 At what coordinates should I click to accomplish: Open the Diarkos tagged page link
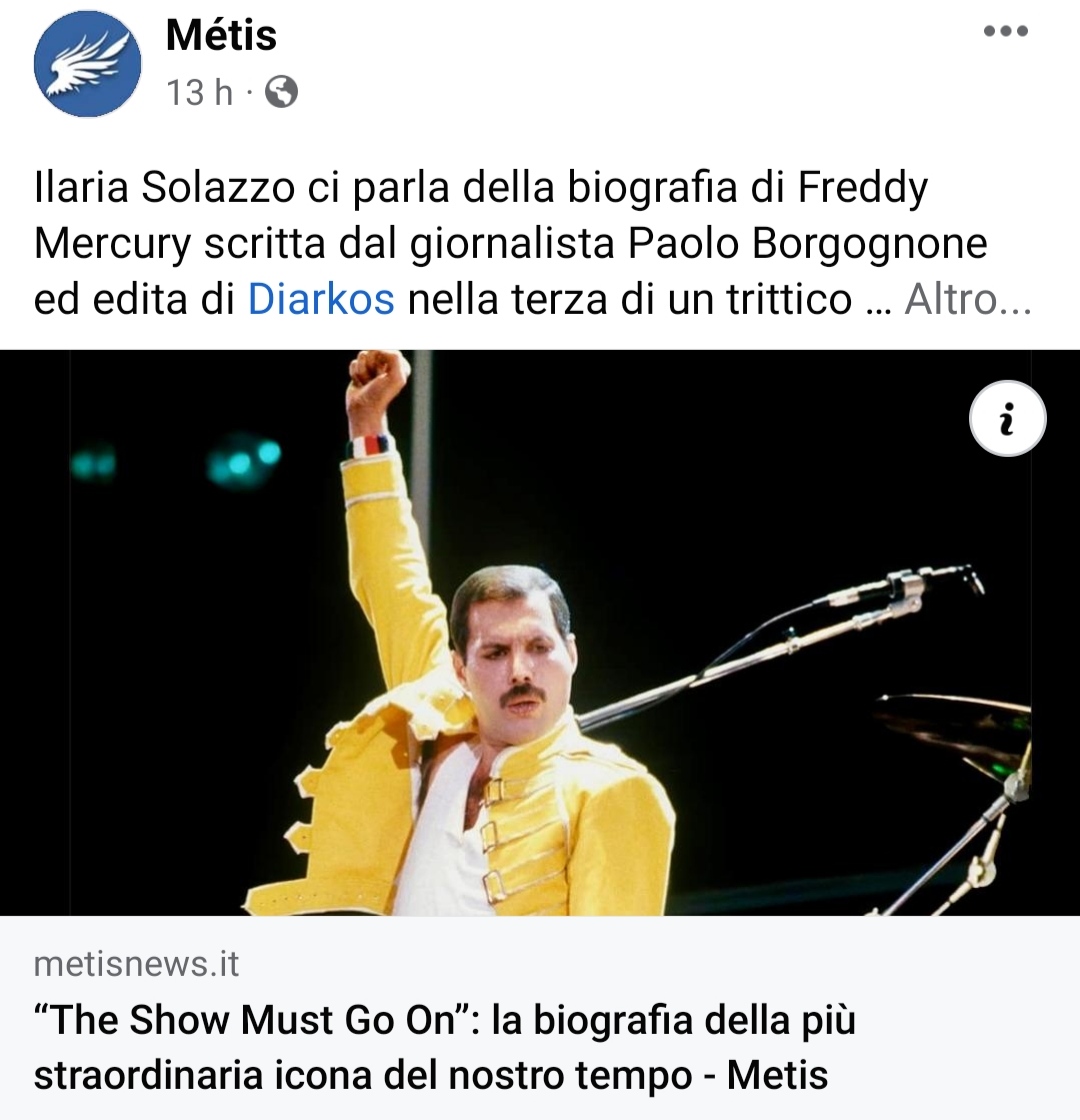click(321, 299)
